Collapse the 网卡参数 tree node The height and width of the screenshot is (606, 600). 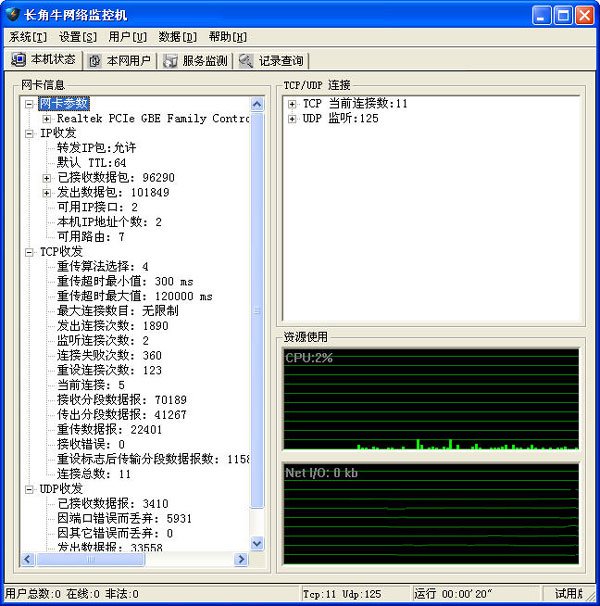coord(29,104)
